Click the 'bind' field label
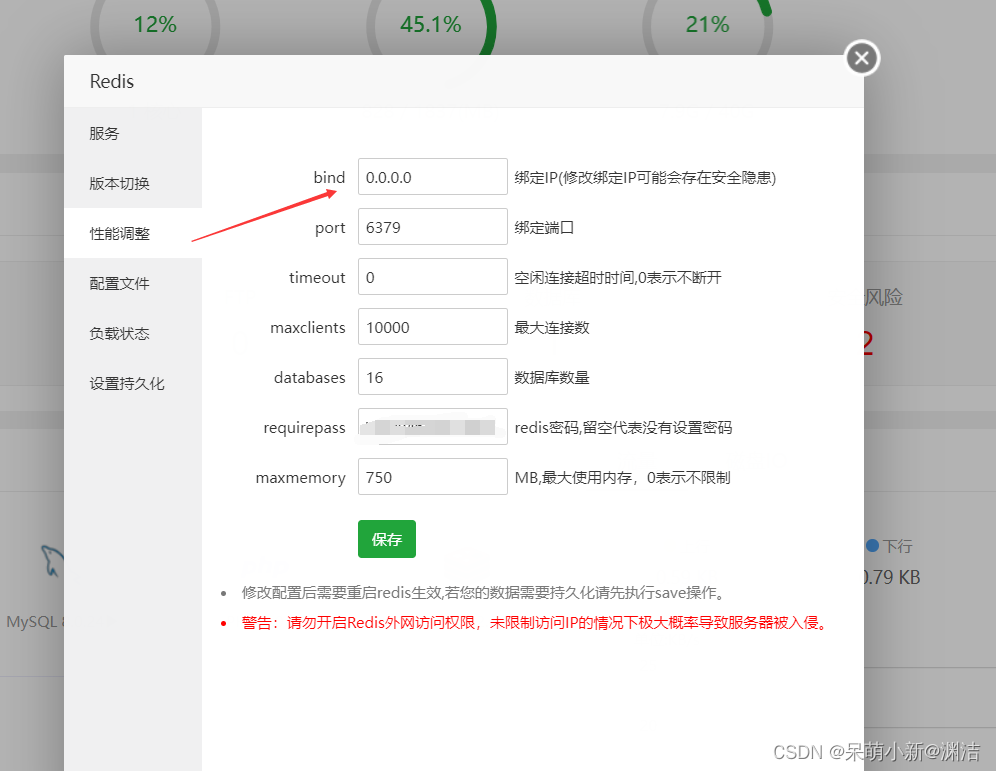996x771 pixels. [x=329, y=177]
